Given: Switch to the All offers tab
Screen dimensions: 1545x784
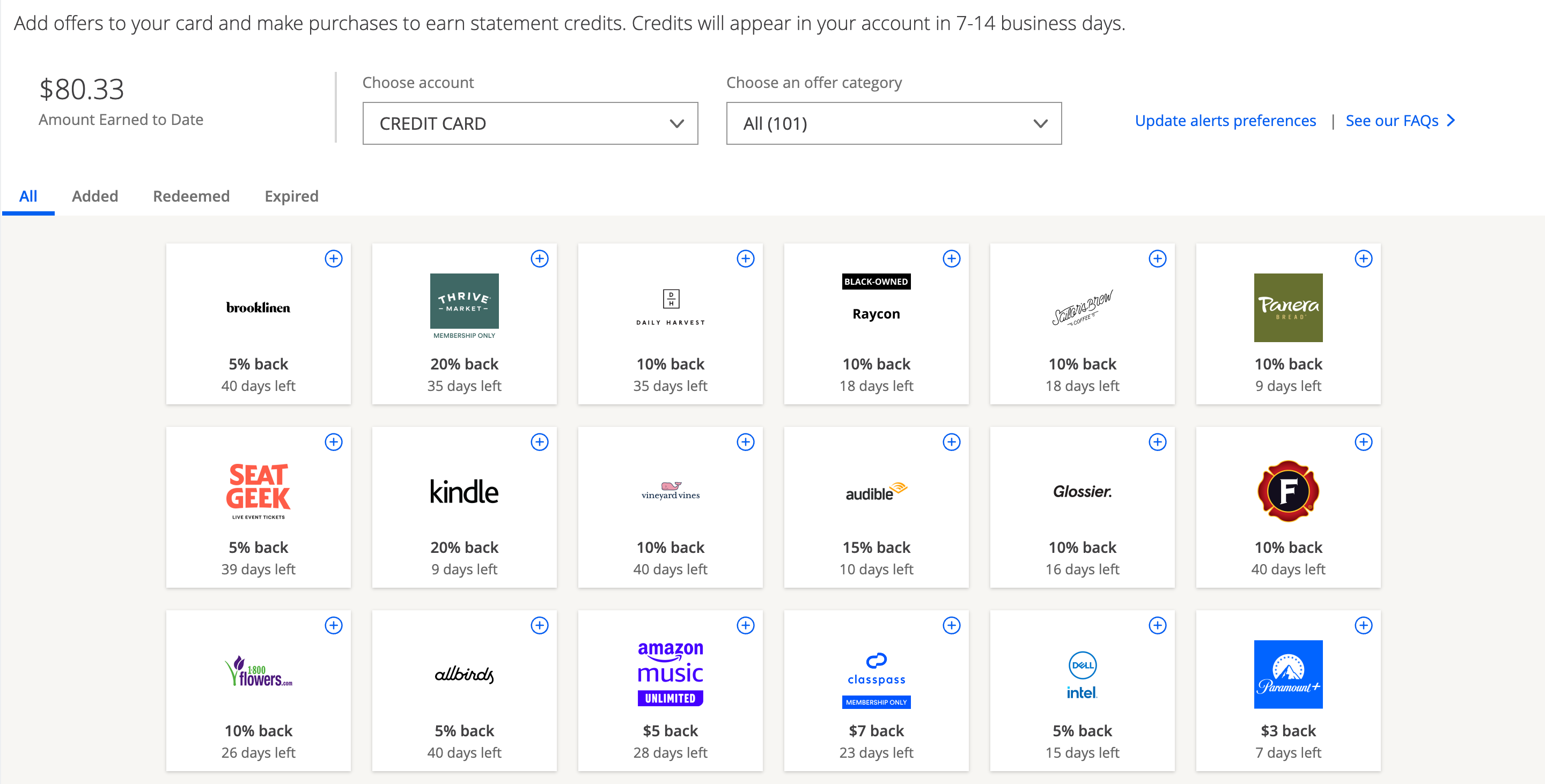Looking at the screenshot, I should pyautogui.click(x=28, y=196).
